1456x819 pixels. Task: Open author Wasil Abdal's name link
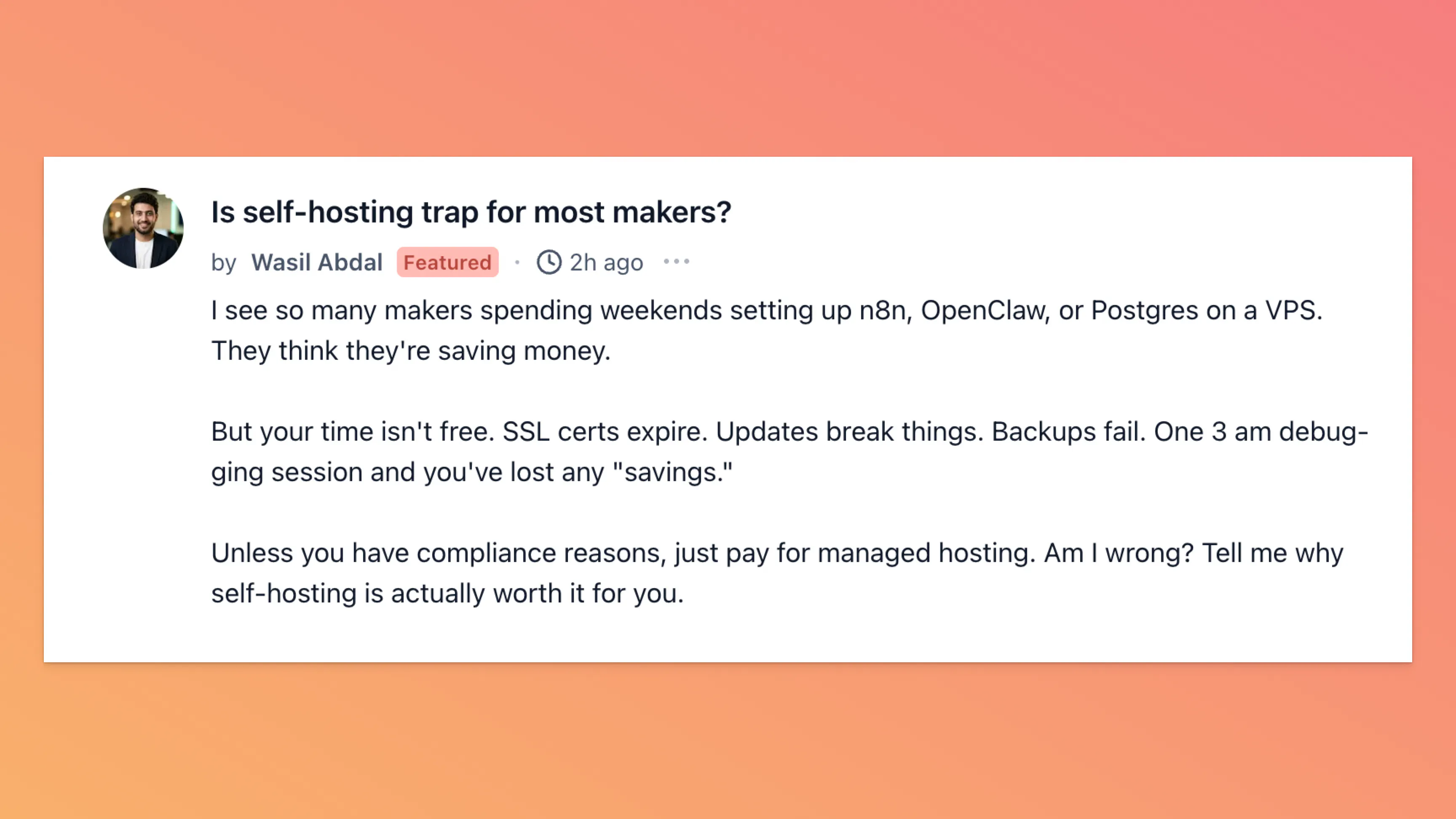317,262
